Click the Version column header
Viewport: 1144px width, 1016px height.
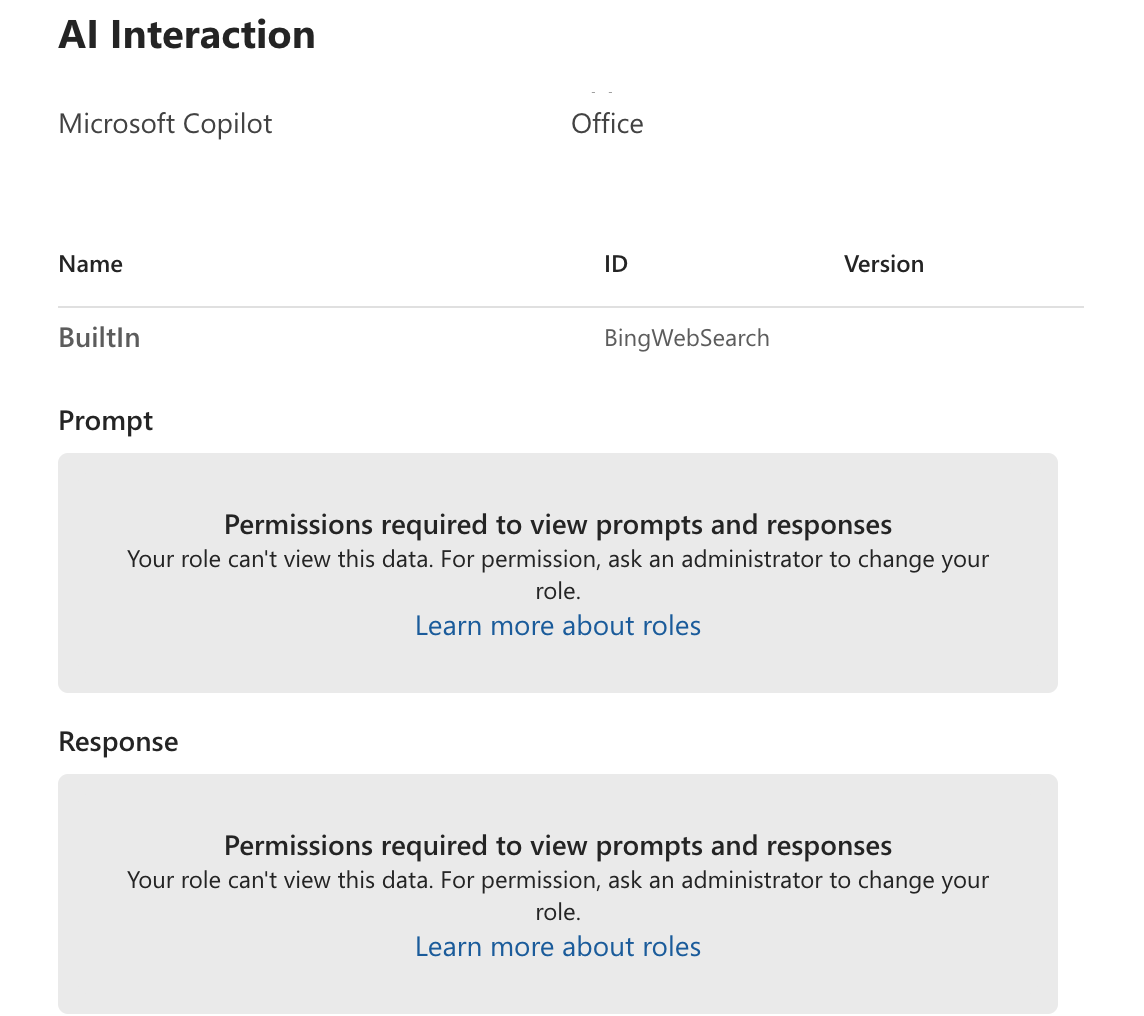884,264
